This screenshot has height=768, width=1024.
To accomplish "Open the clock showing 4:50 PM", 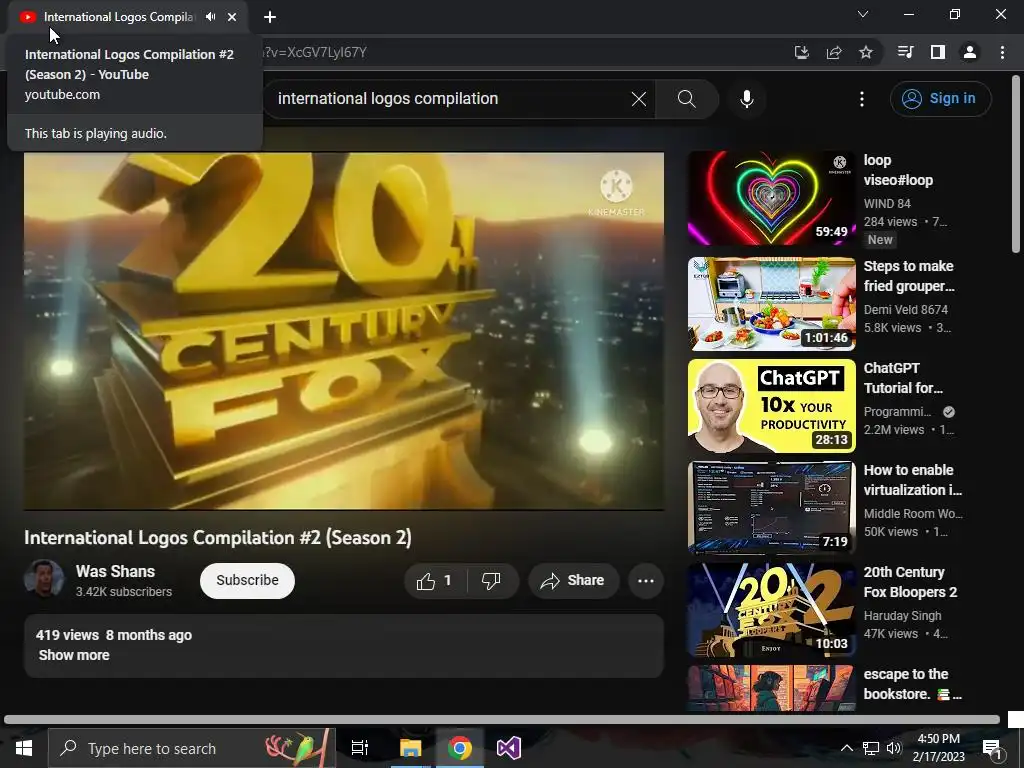I will [938, 748].
